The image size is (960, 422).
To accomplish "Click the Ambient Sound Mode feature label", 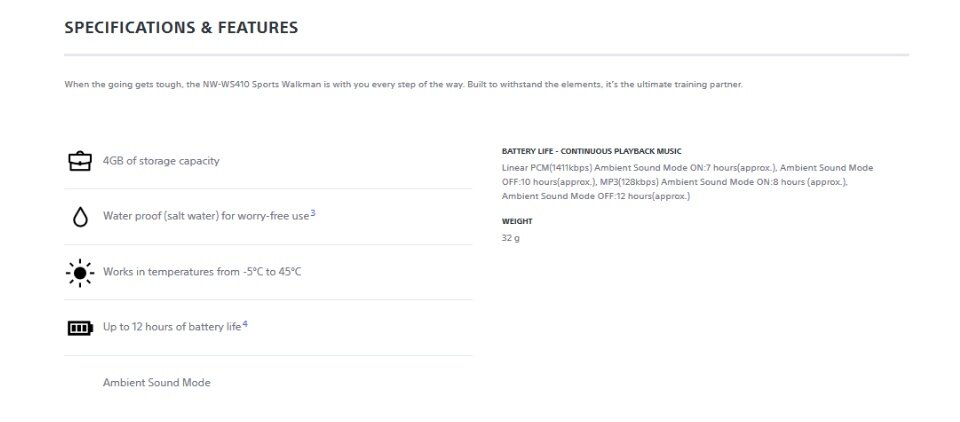I will (157, 383).
